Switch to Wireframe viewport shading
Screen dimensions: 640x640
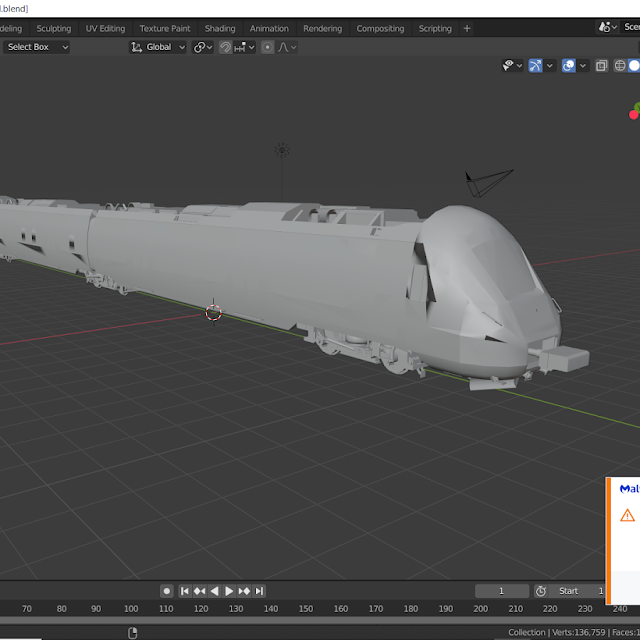620,66
